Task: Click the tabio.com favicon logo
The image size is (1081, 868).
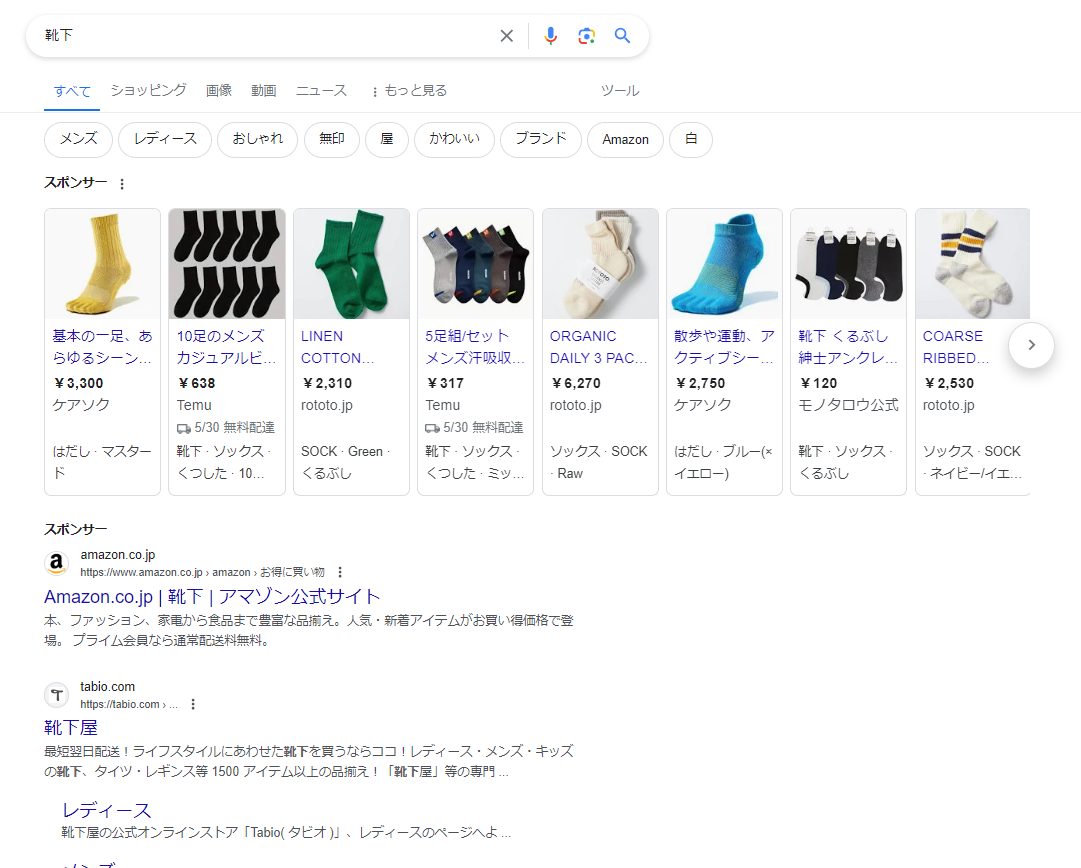Action: pos(57,695)
